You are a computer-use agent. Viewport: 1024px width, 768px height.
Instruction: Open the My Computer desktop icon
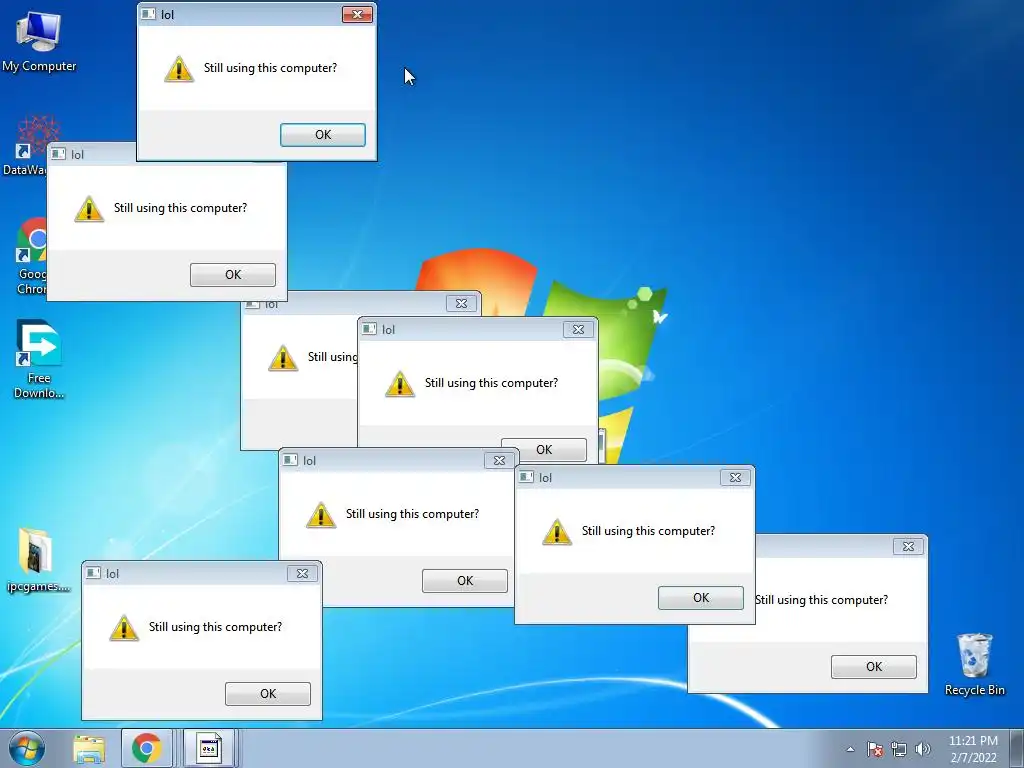pos(39,41)
